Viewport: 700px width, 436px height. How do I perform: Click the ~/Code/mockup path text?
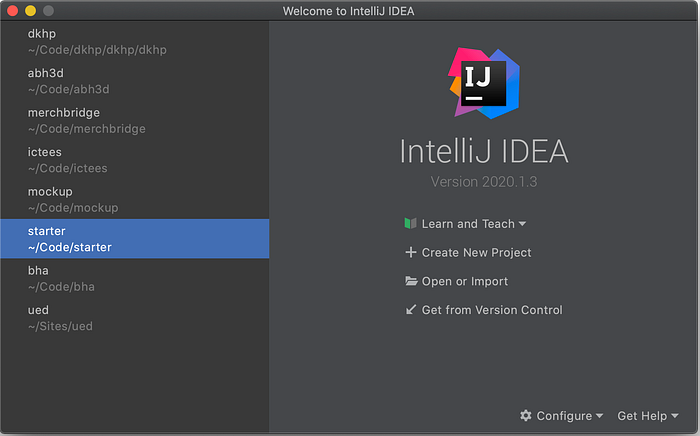coord(73,208)
